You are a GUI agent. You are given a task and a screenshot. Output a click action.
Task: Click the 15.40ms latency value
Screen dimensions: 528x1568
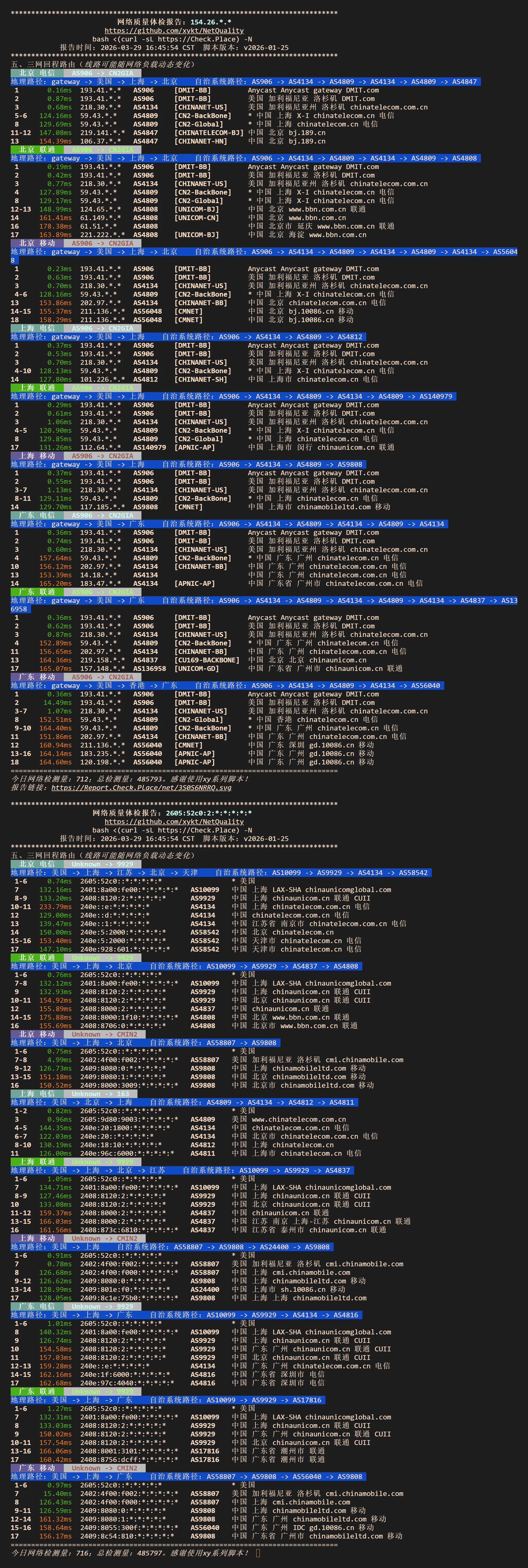click(57, 1494)
